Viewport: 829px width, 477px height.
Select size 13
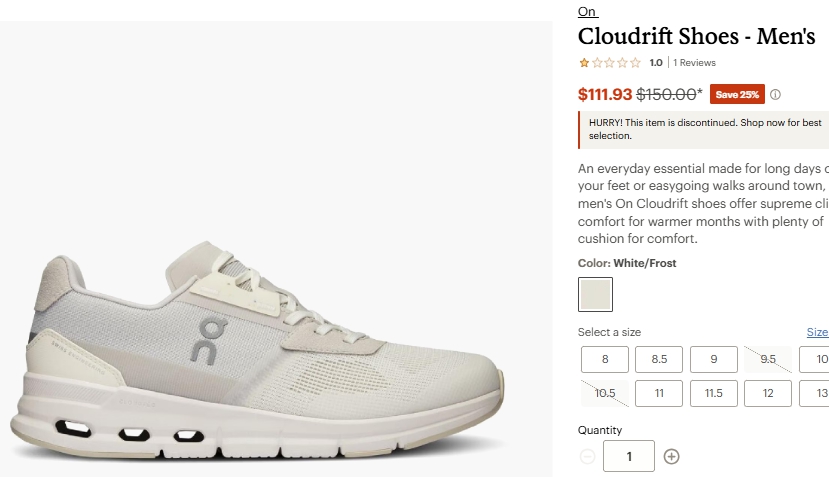point(816,393)
